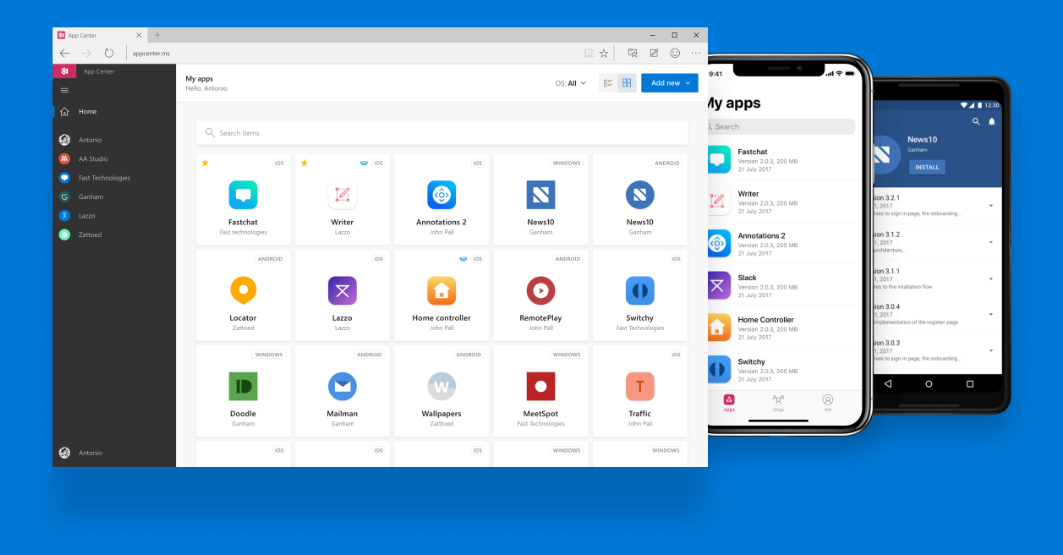Expand version 3.2.1 on Android phone
The height and width of the screenshot is (555, 1063).
coord(990,205)
